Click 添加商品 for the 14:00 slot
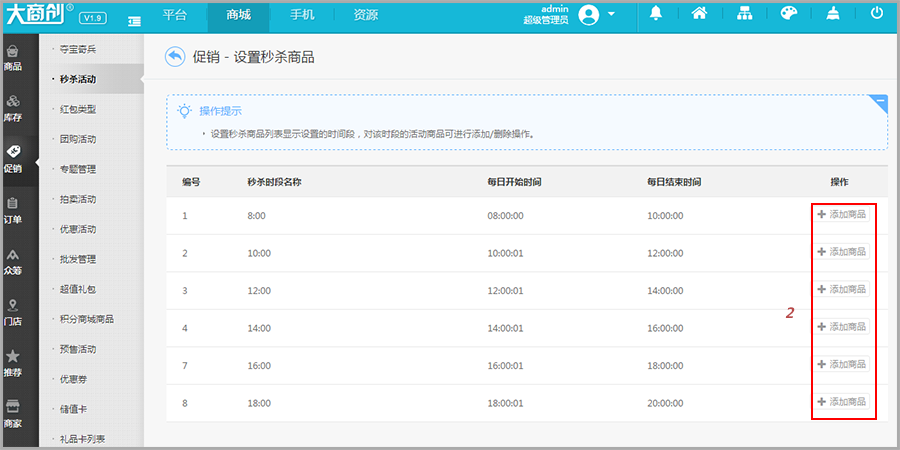This screenshot has height=450, width=900. coord(841,326)
